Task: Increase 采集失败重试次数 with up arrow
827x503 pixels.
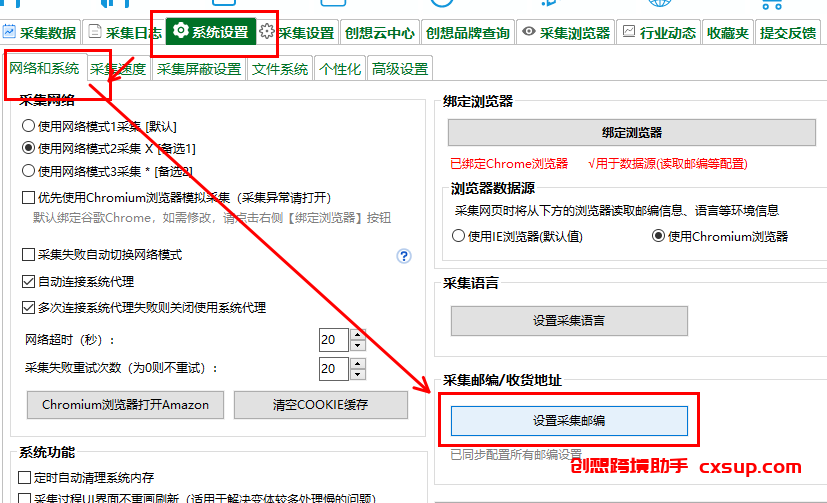Action: pos(358,363)
